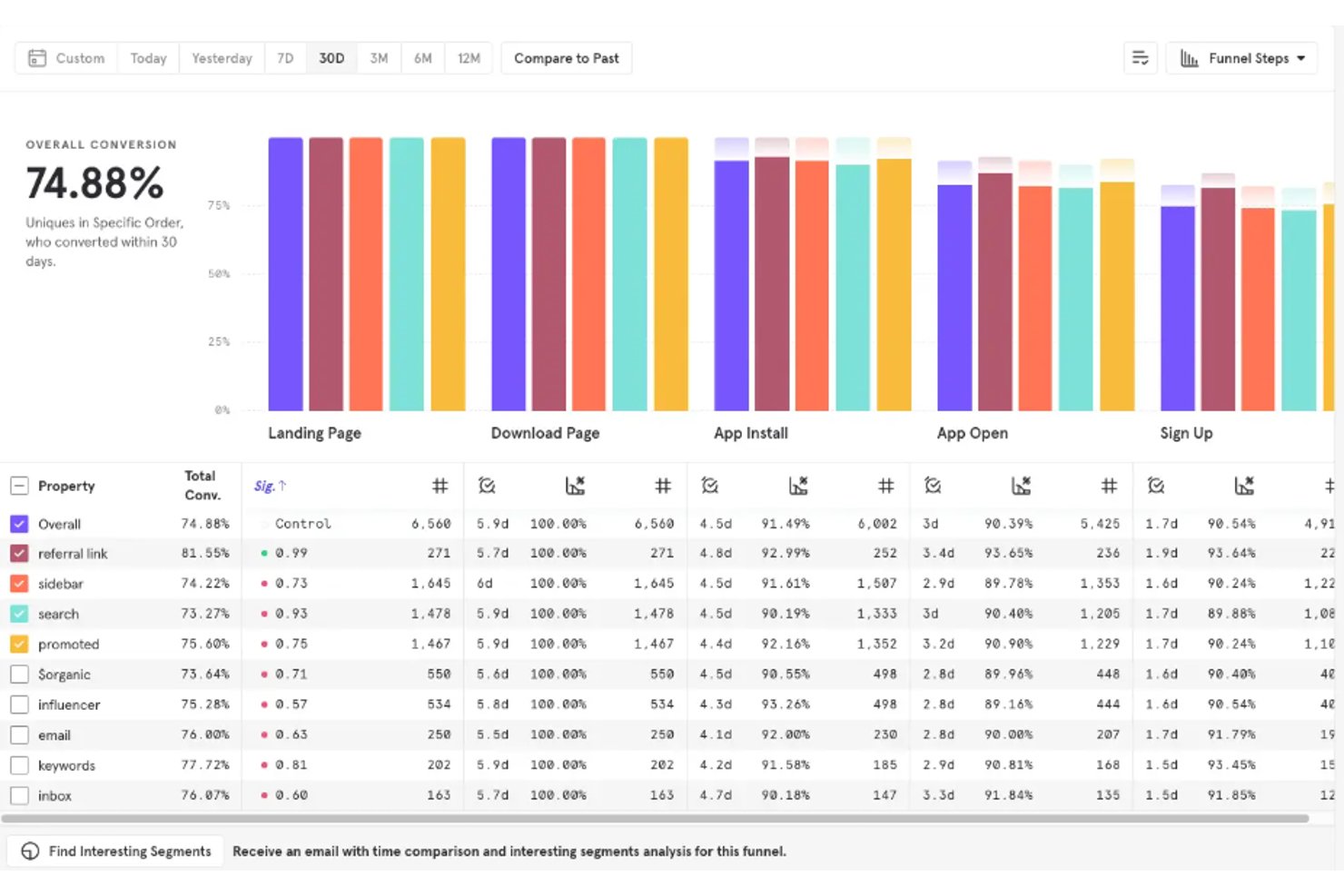The width and height of the screenshot is (1344, 896).
Task: Click the orange sidebar bar in Sign Up
Action: (1259, 309)
